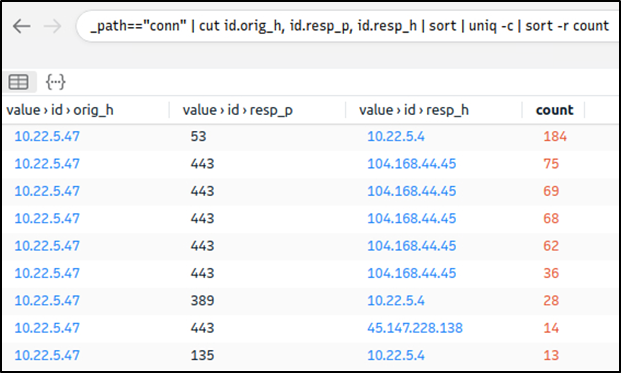
Task: Select port 53 cell
Action: 198,137
